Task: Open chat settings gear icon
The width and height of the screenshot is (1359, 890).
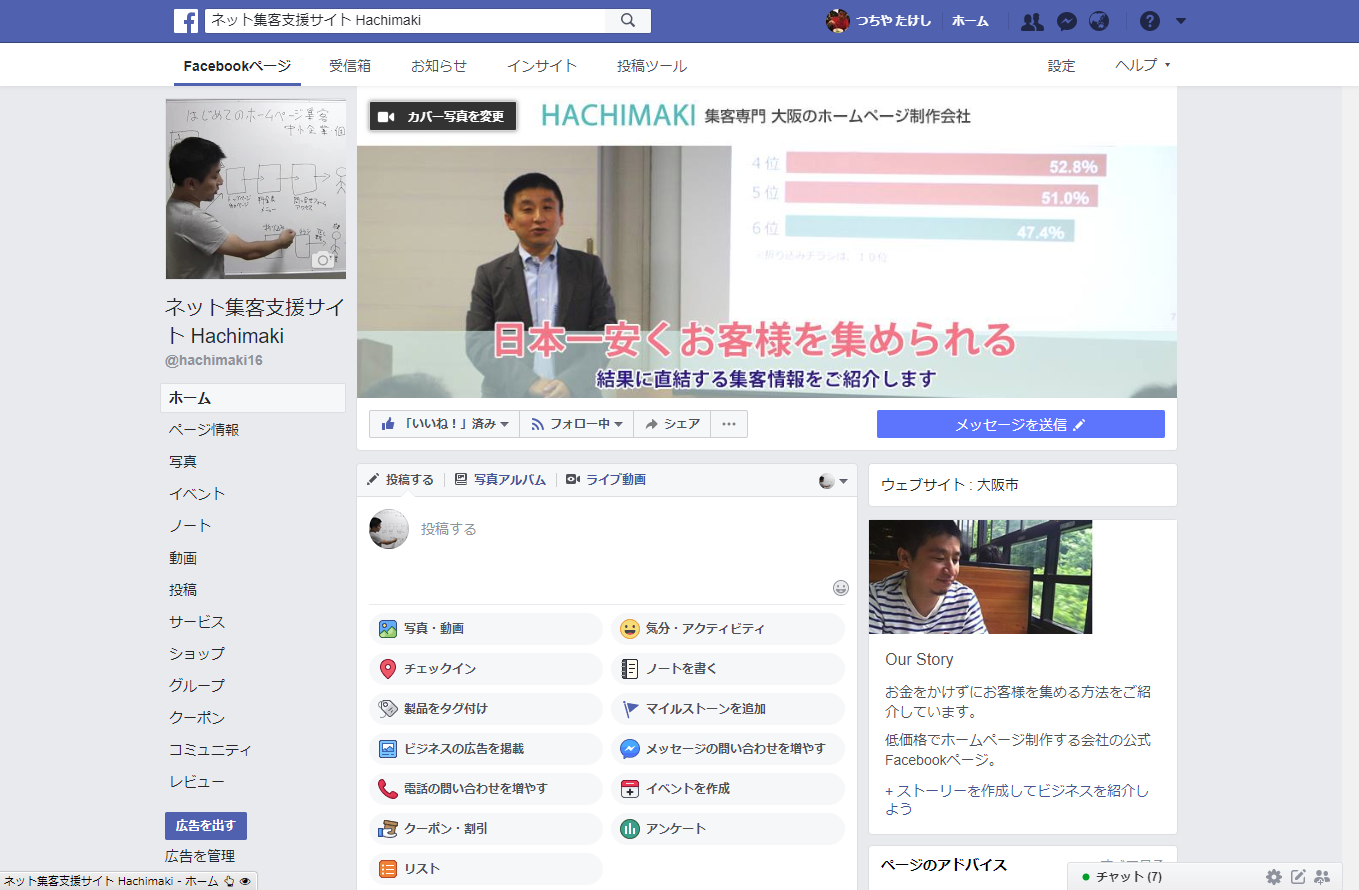Action: [1273, 877]
